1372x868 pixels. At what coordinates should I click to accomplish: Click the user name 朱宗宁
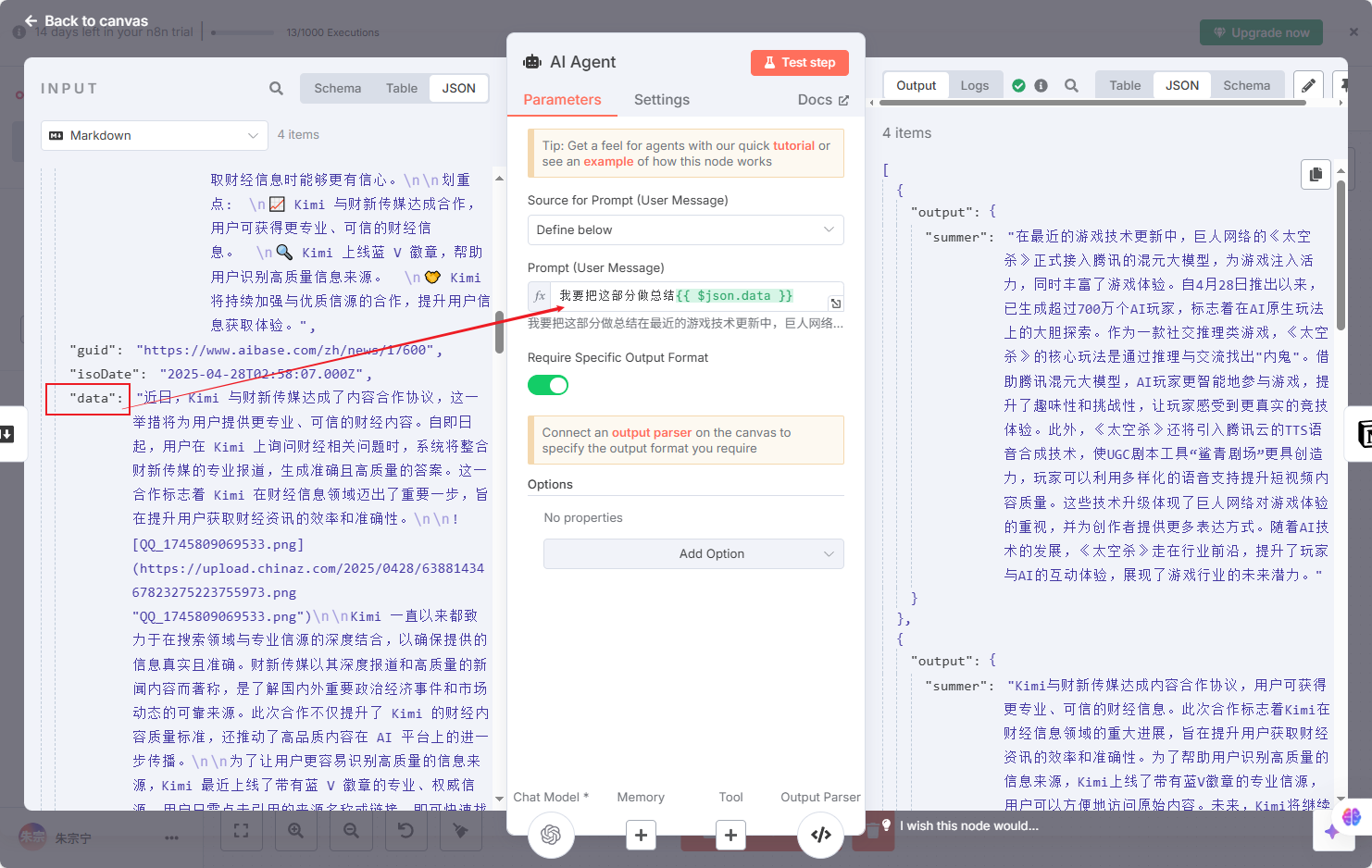pos(73,838)
